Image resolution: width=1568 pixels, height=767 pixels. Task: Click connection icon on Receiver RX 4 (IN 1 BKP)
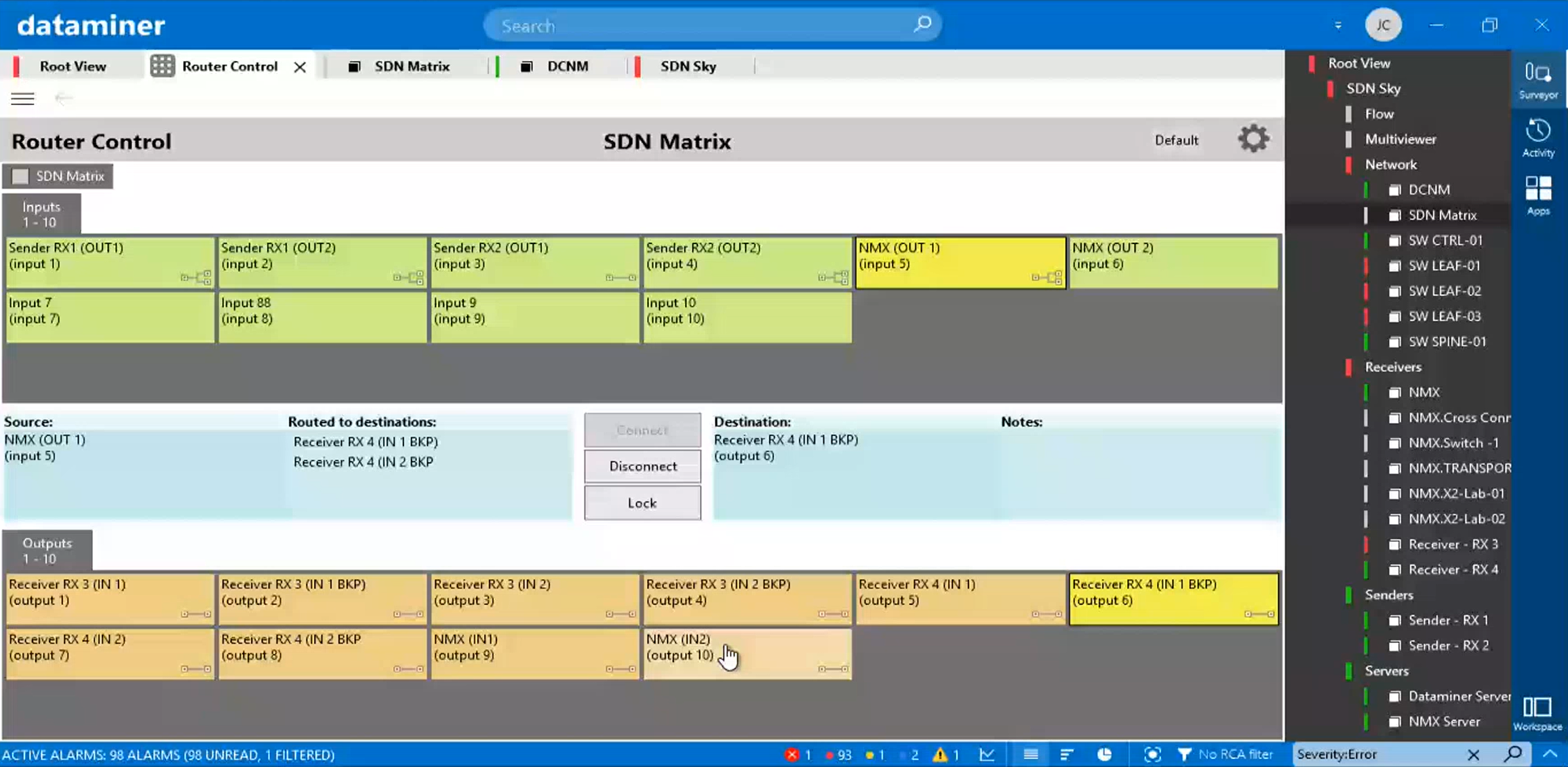pyautogui.click(x=1259, y=614)
